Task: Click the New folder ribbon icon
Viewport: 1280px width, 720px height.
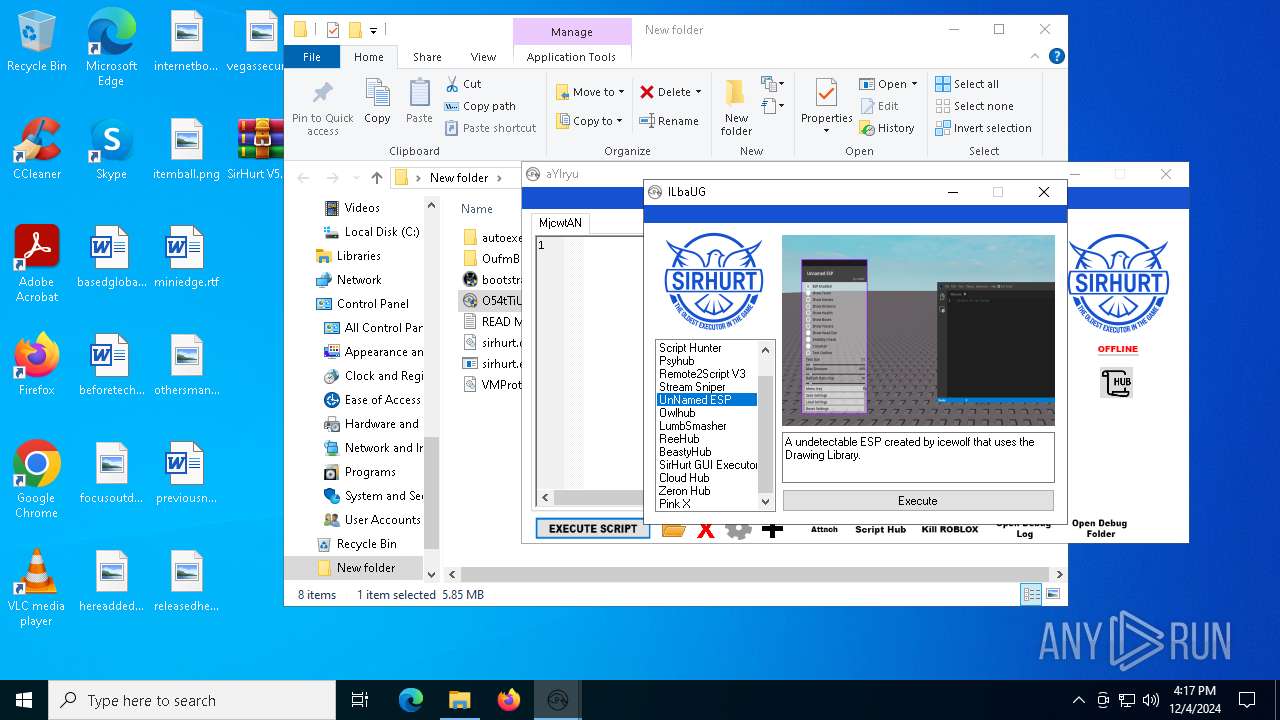Action: click(x=736, y=107)
